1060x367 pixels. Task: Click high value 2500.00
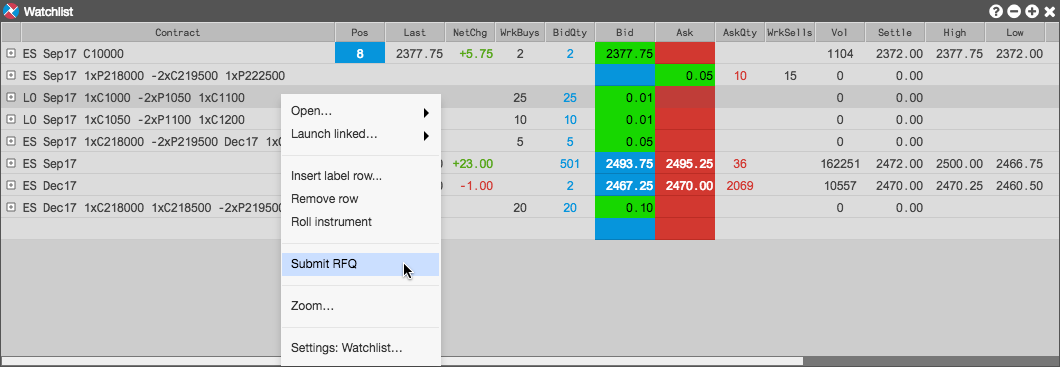[959, 164]
